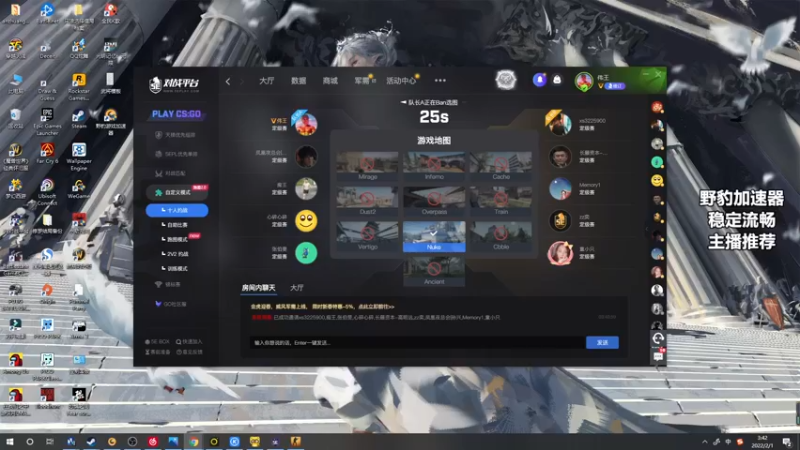This screenshot has width=800, height=450.
Task: Click the Train map tile
Action: click(501, 201)
